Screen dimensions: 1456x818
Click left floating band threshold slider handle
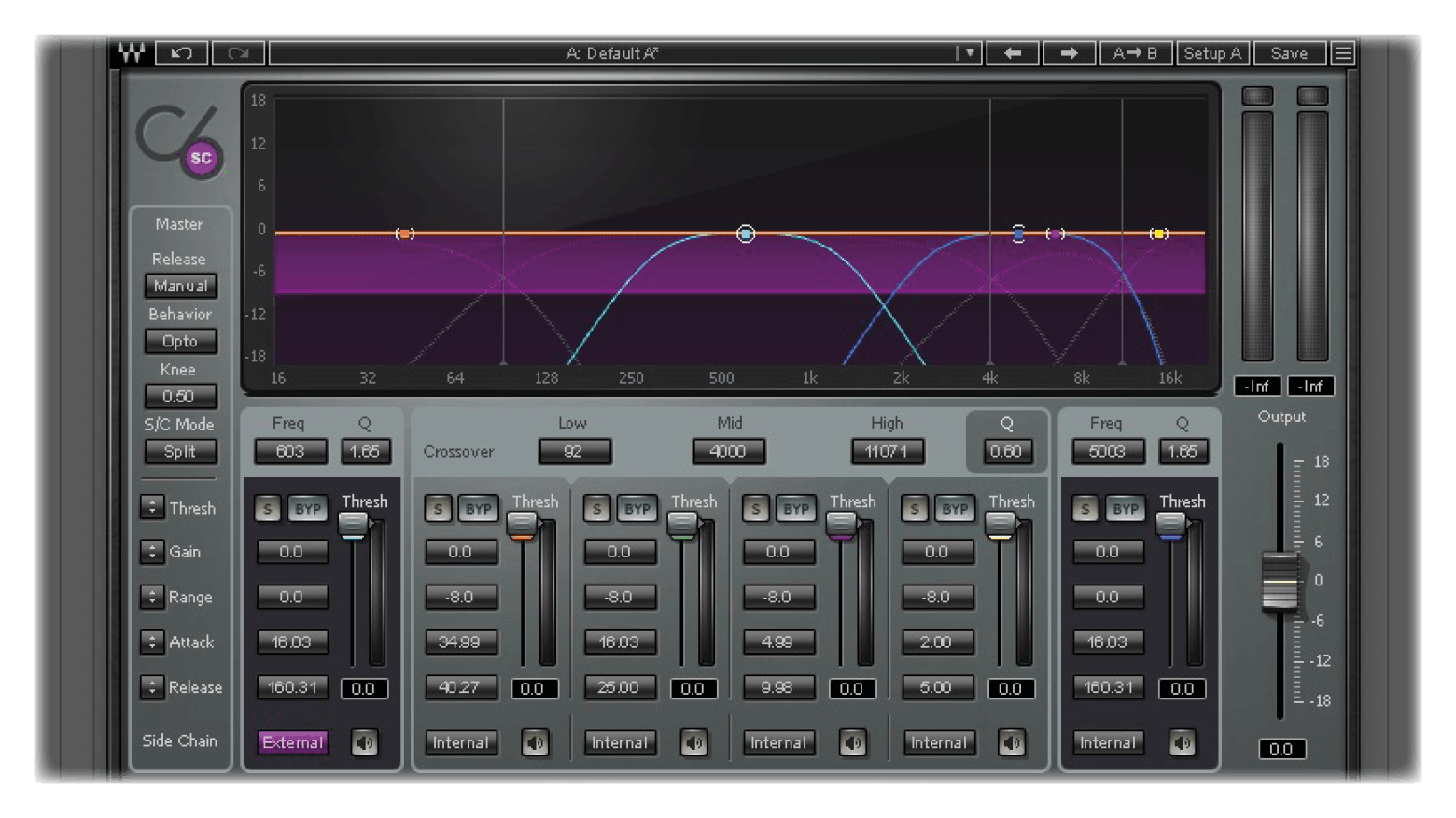coord(354,525)
